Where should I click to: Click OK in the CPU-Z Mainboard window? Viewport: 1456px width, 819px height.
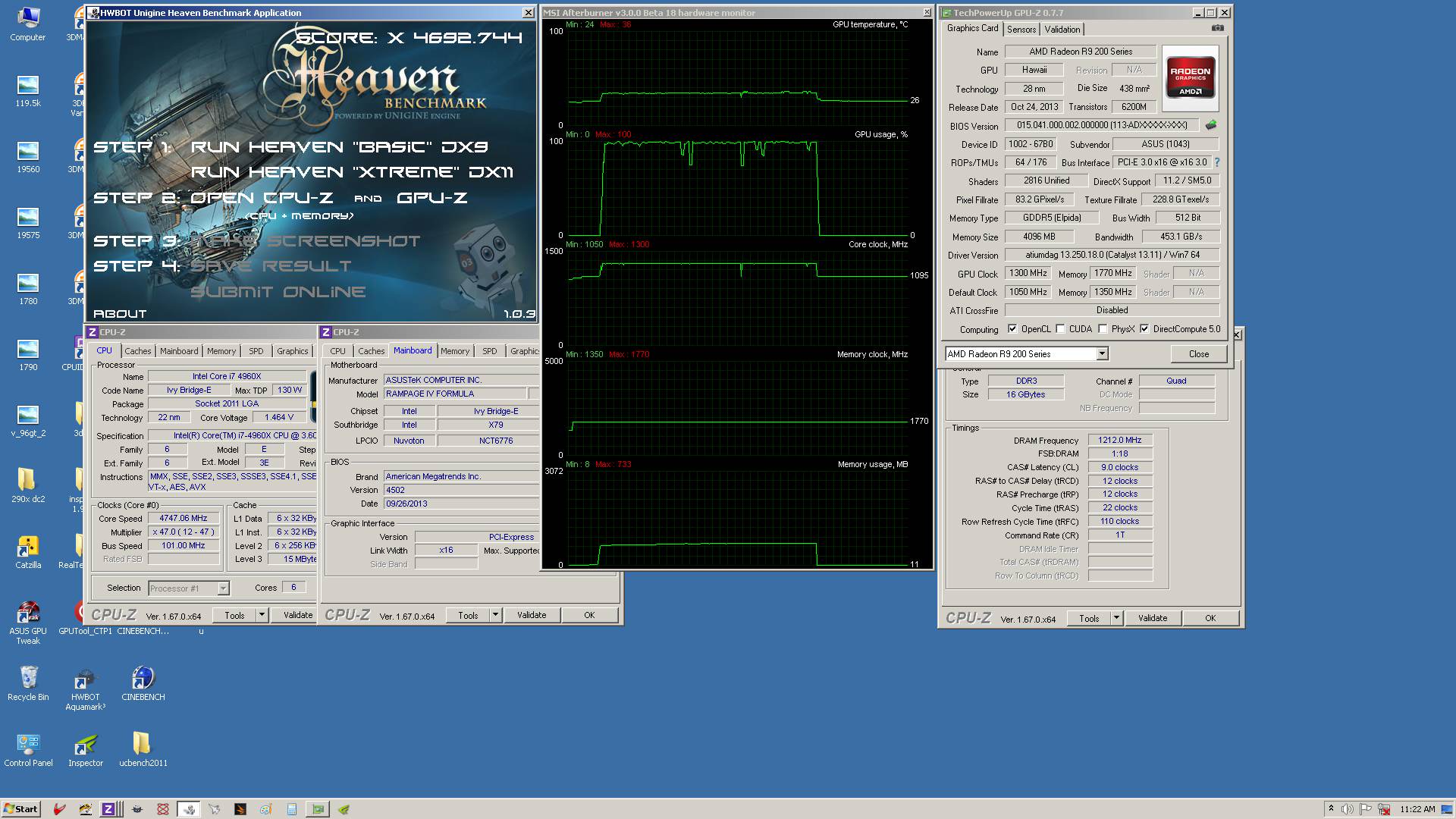pos(589,615)
